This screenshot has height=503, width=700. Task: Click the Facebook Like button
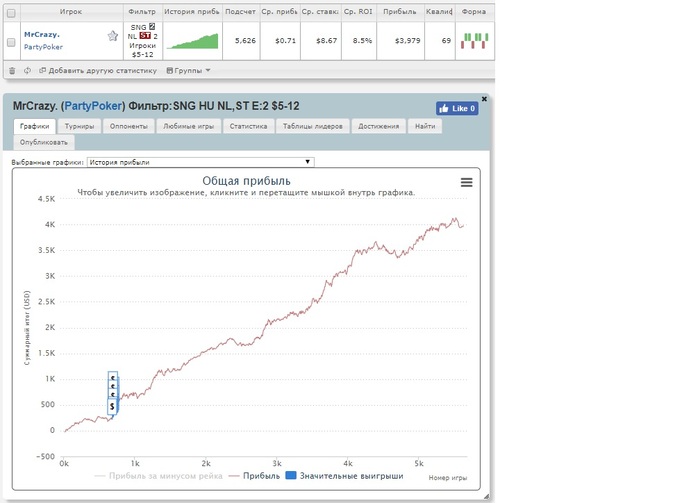pyautogui.click(x=457, y=108)
